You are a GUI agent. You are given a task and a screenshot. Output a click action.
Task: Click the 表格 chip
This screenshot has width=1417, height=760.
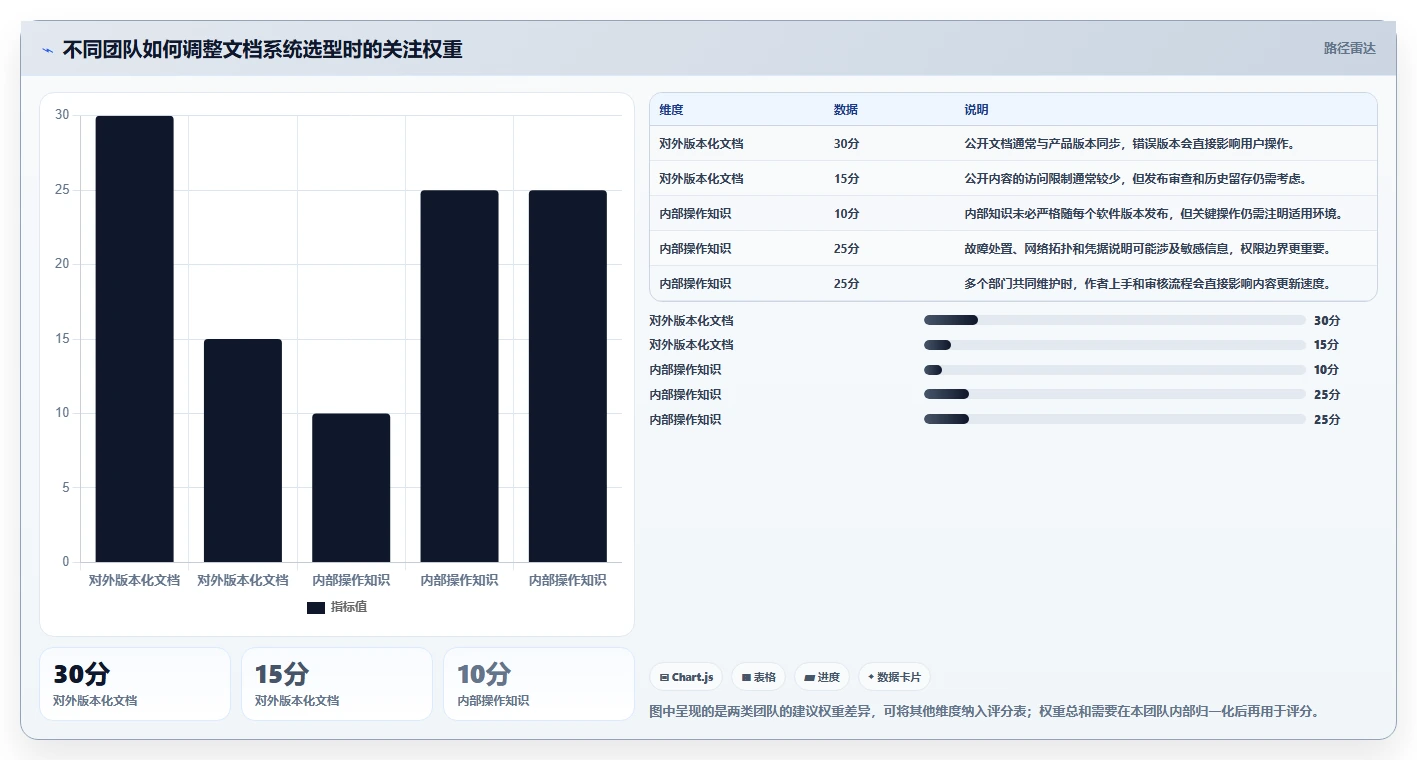[x=759, y=677]
